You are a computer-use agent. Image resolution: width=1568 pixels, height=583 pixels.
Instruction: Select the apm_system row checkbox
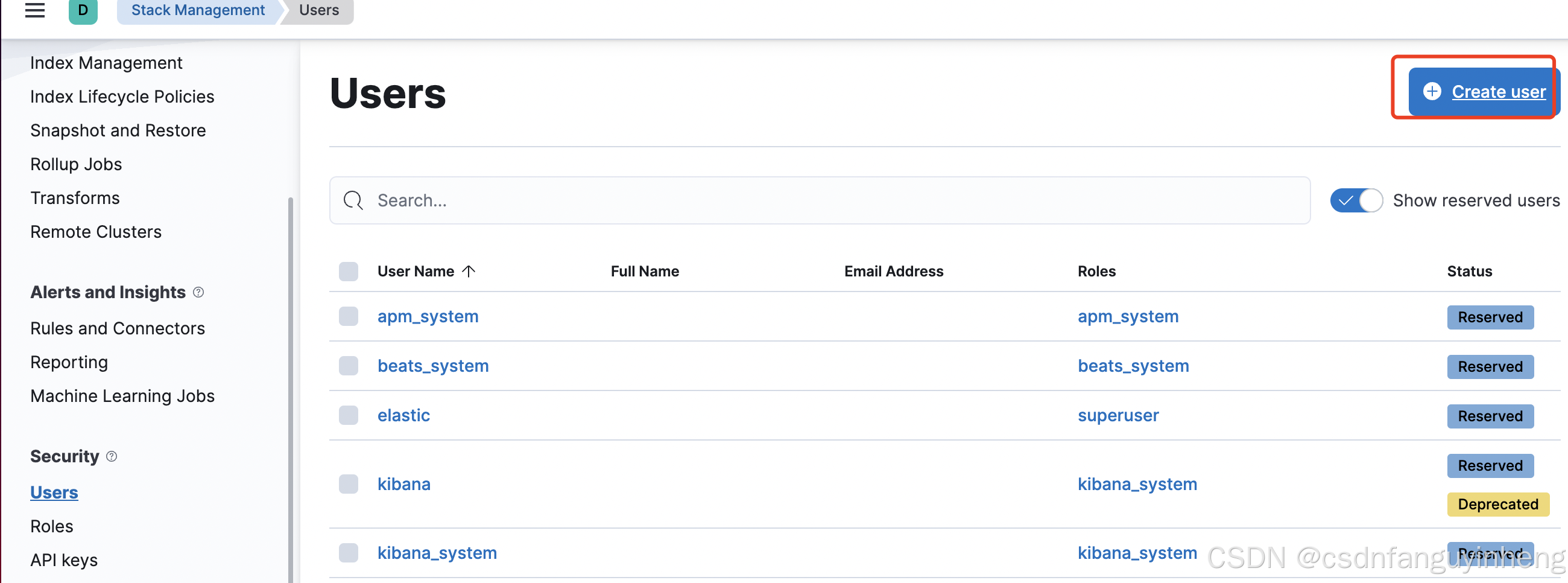348,316
